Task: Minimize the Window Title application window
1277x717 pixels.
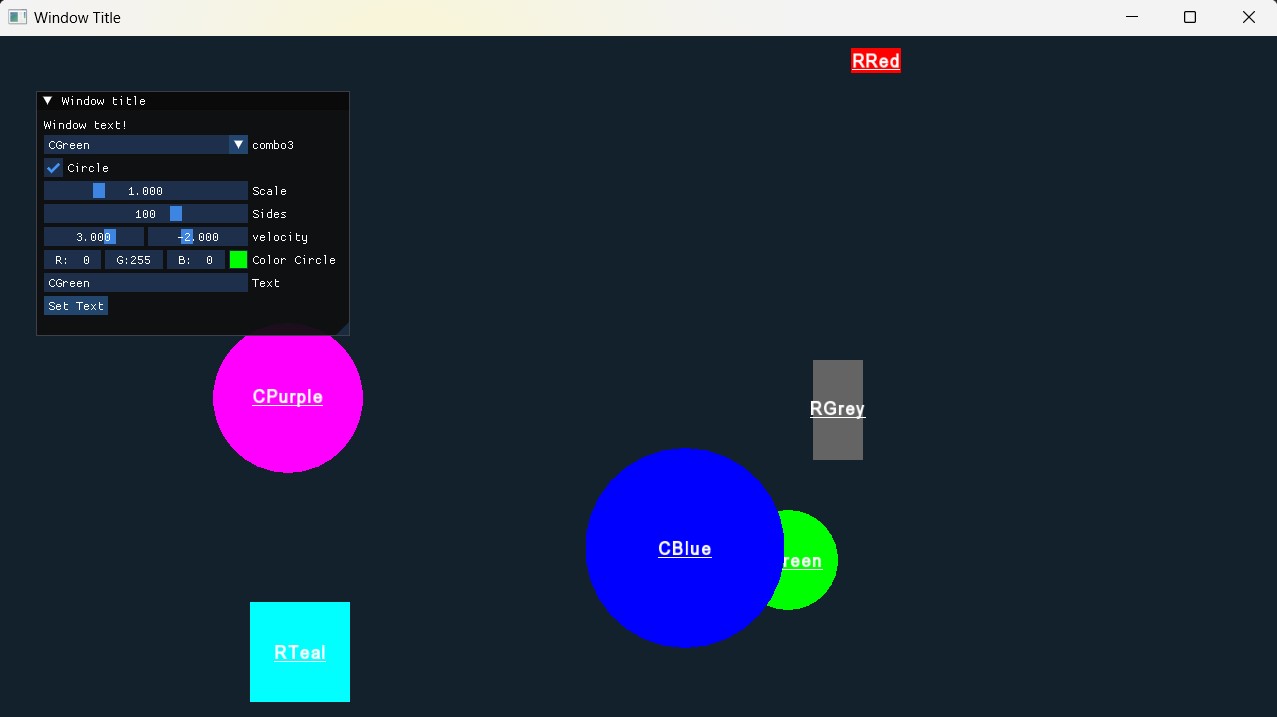Action: click(1132, 17)
